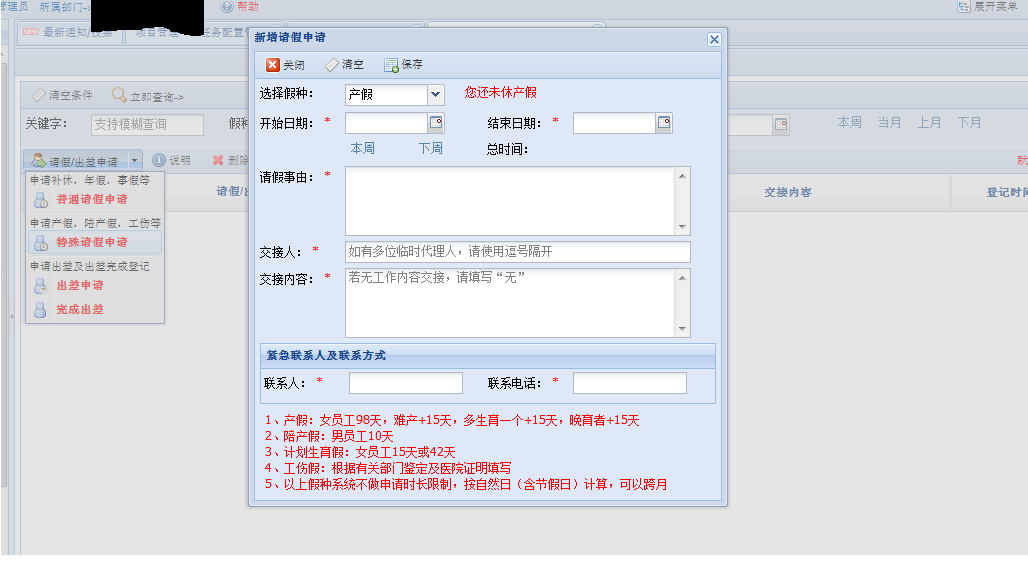Click the 清空 eraser icon in dialog
Screen dimensions: 1028x561
332,65
